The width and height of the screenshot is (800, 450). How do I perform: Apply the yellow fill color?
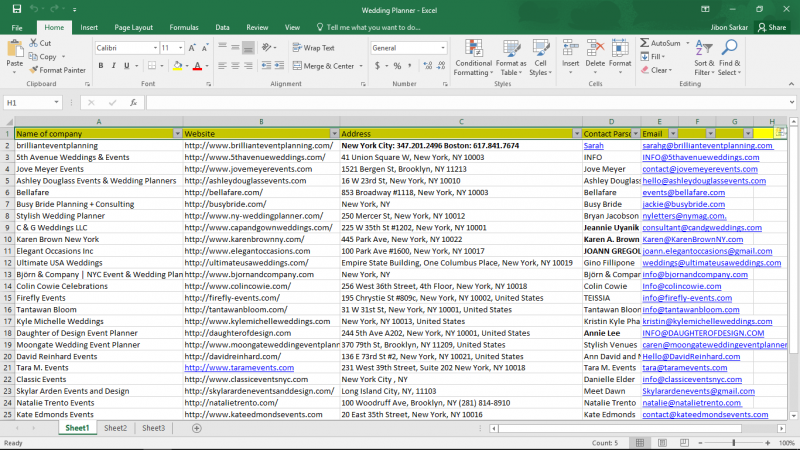tap(177, 66)
